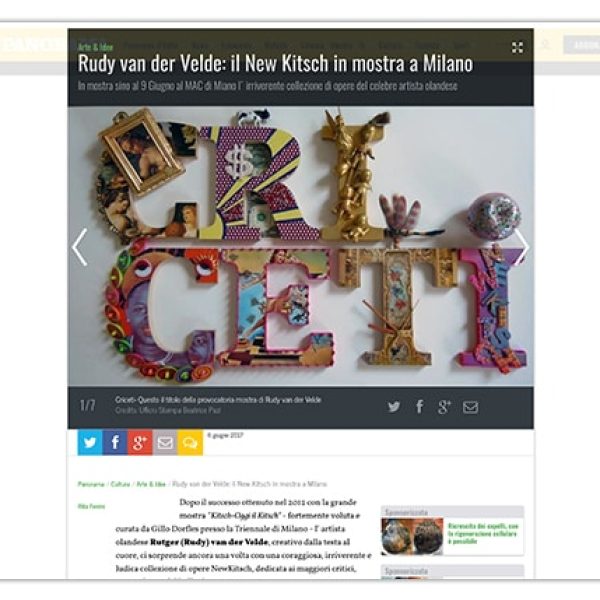Email the gallery photo
Viewport: 600px width, 600px height.
[470, 407]
